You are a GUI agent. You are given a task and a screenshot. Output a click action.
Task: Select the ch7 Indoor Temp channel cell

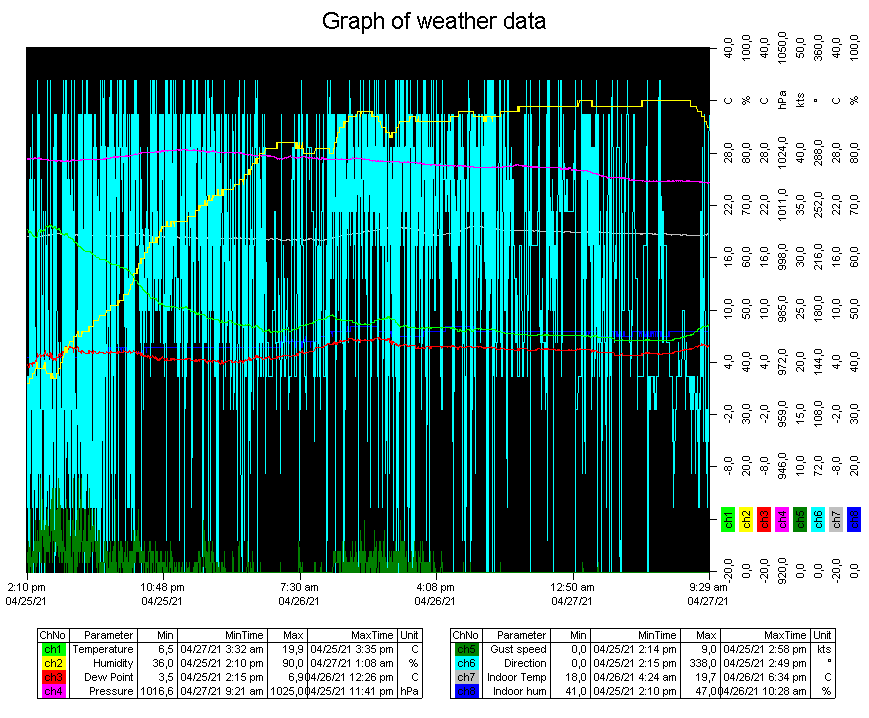[466, 677]
